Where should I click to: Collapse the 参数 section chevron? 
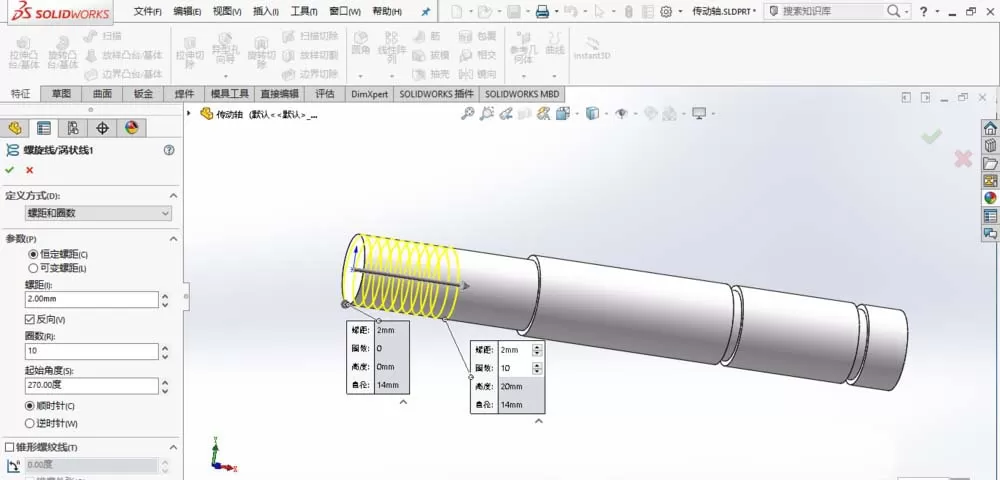[173, 238]
